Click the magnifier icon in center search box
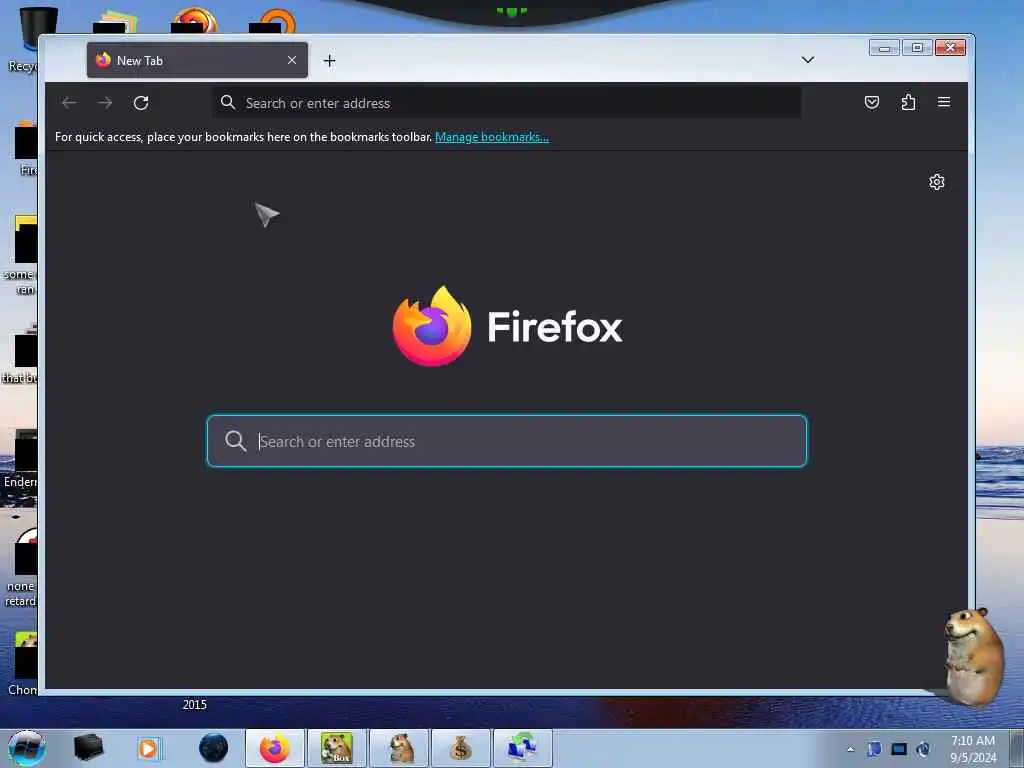Image resolution: width=1024 pixels, height=768 pixels. tap(235, 441)
